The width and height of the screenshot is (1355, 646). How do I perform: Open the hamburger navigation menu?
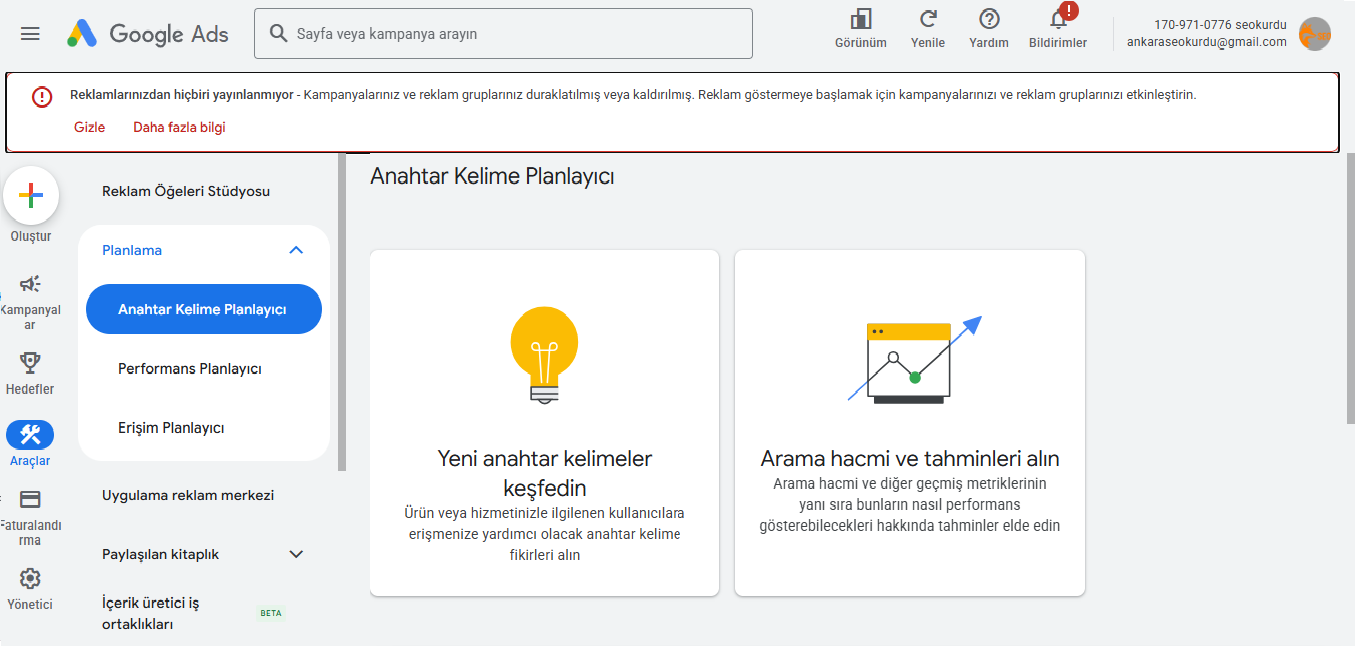[x=30, y=33]
